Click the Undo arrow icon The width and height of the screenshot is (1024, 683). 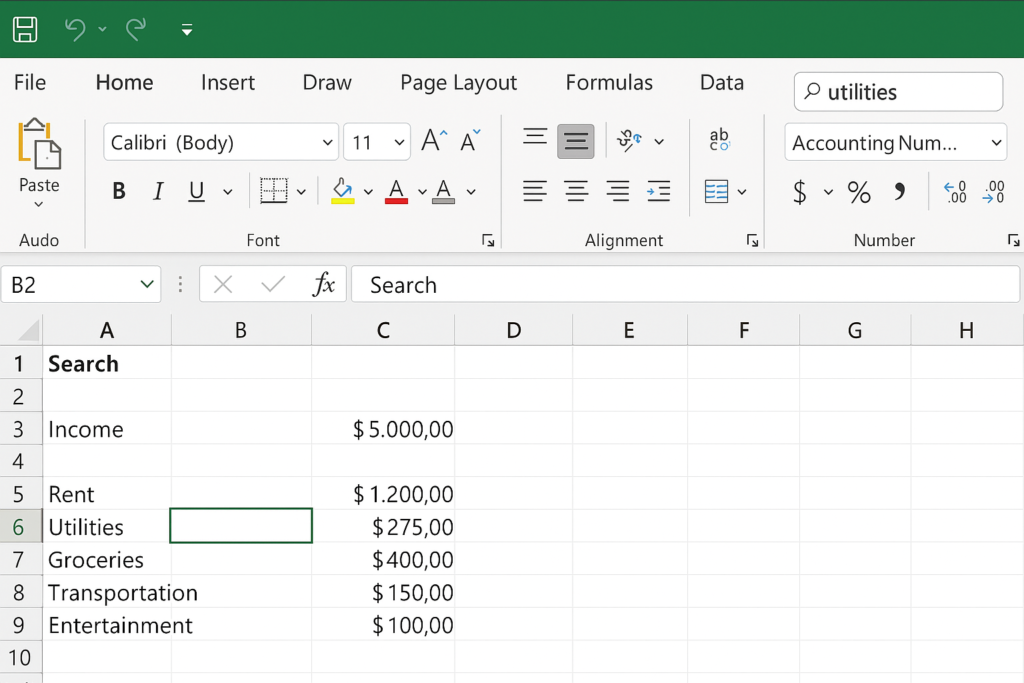75,29
